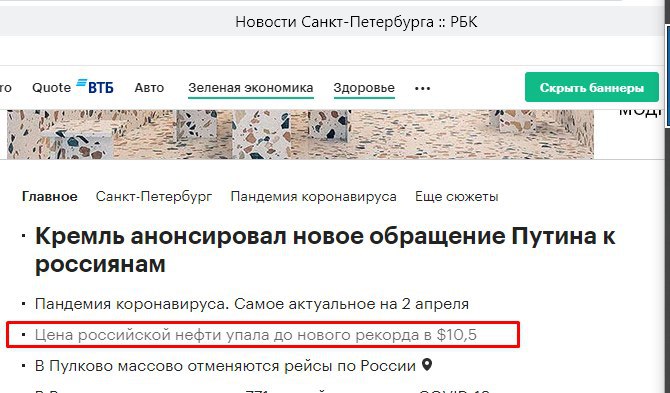Click location pin icon beside Пулково headline

[x=427, y=365]
